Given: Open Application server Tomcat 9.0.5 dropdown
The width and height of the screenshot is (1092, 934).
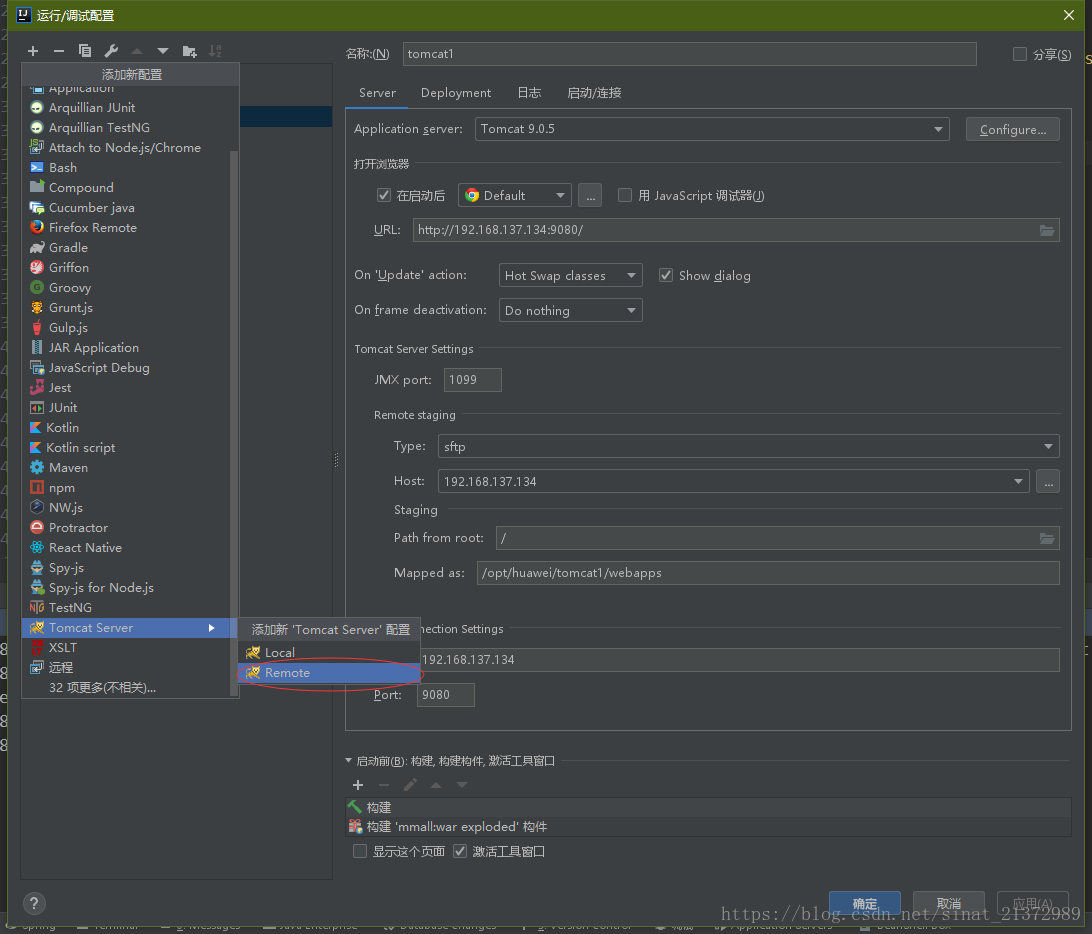Looking at the screenshot, I should [712, 129].
